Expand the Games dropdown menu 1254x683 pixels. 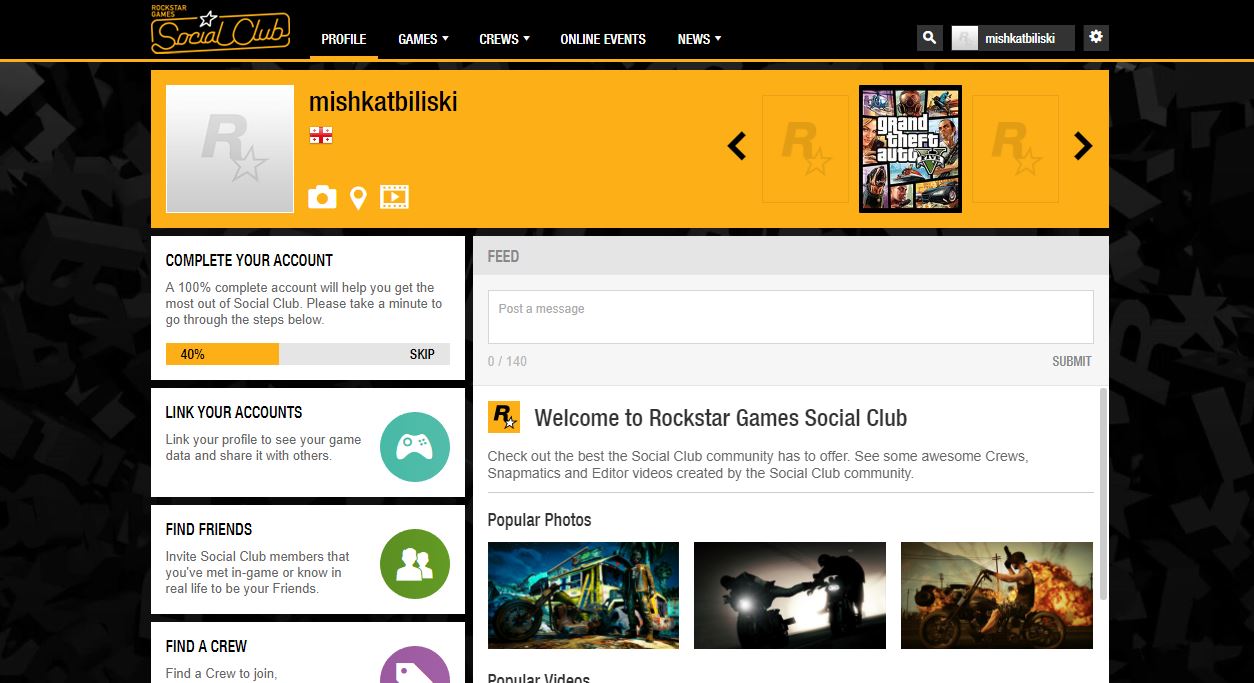(423, 39)
